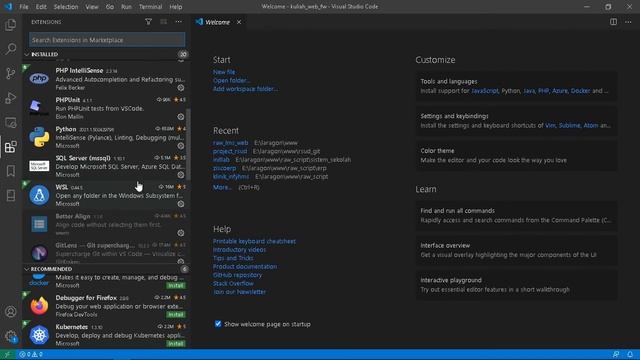This screenshot has width=640, height=360.
Task: Click the Color theme customize card
Action: (x=516, y=156)
